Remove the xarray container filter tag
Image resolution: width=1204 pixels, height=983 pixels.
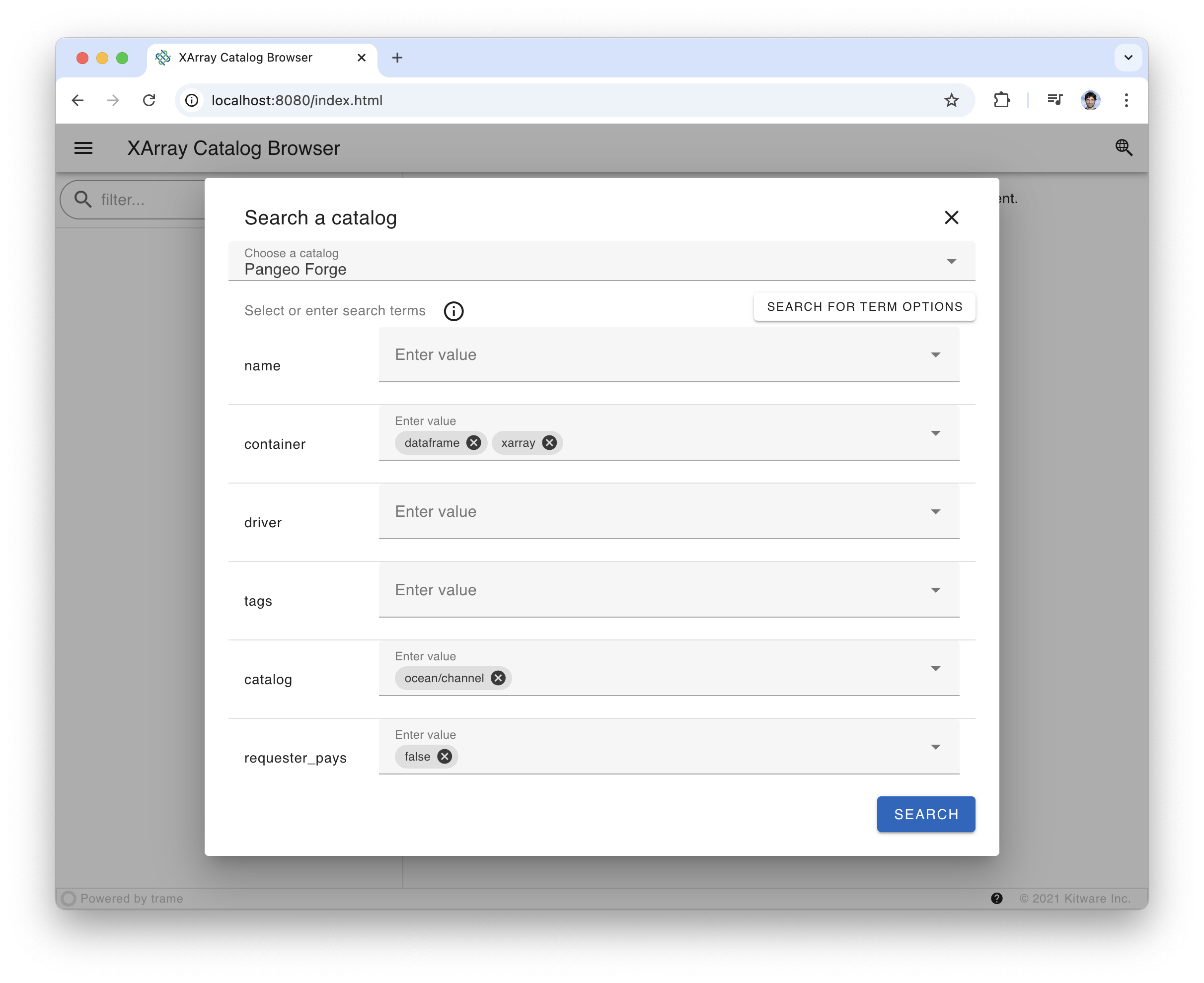[549, 443]
